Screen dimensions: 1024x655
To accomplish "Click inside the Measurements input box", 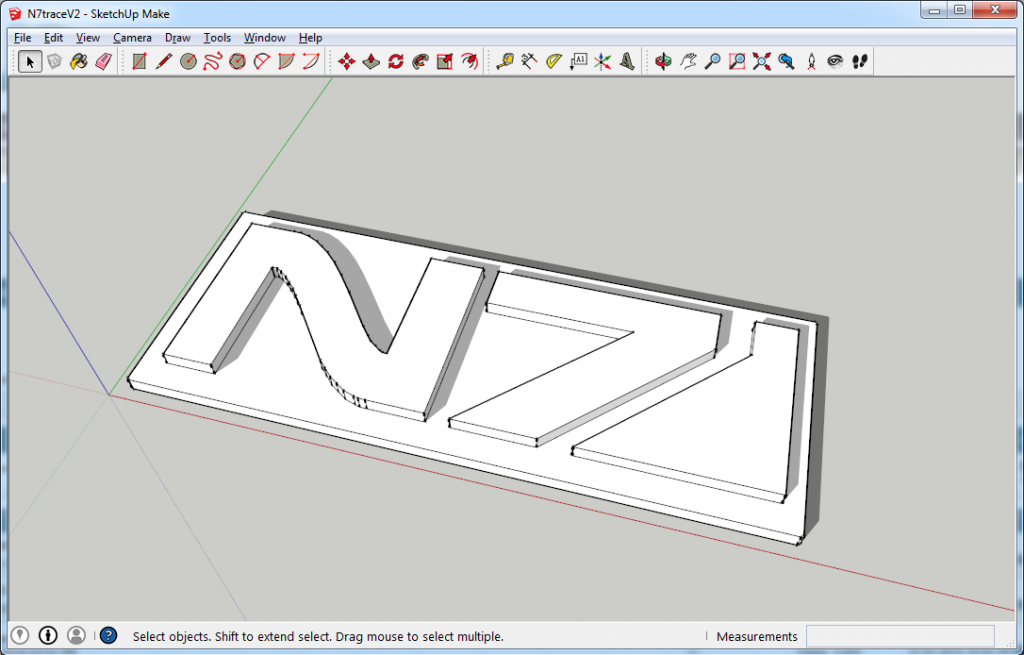I will (x=900, y=636).
